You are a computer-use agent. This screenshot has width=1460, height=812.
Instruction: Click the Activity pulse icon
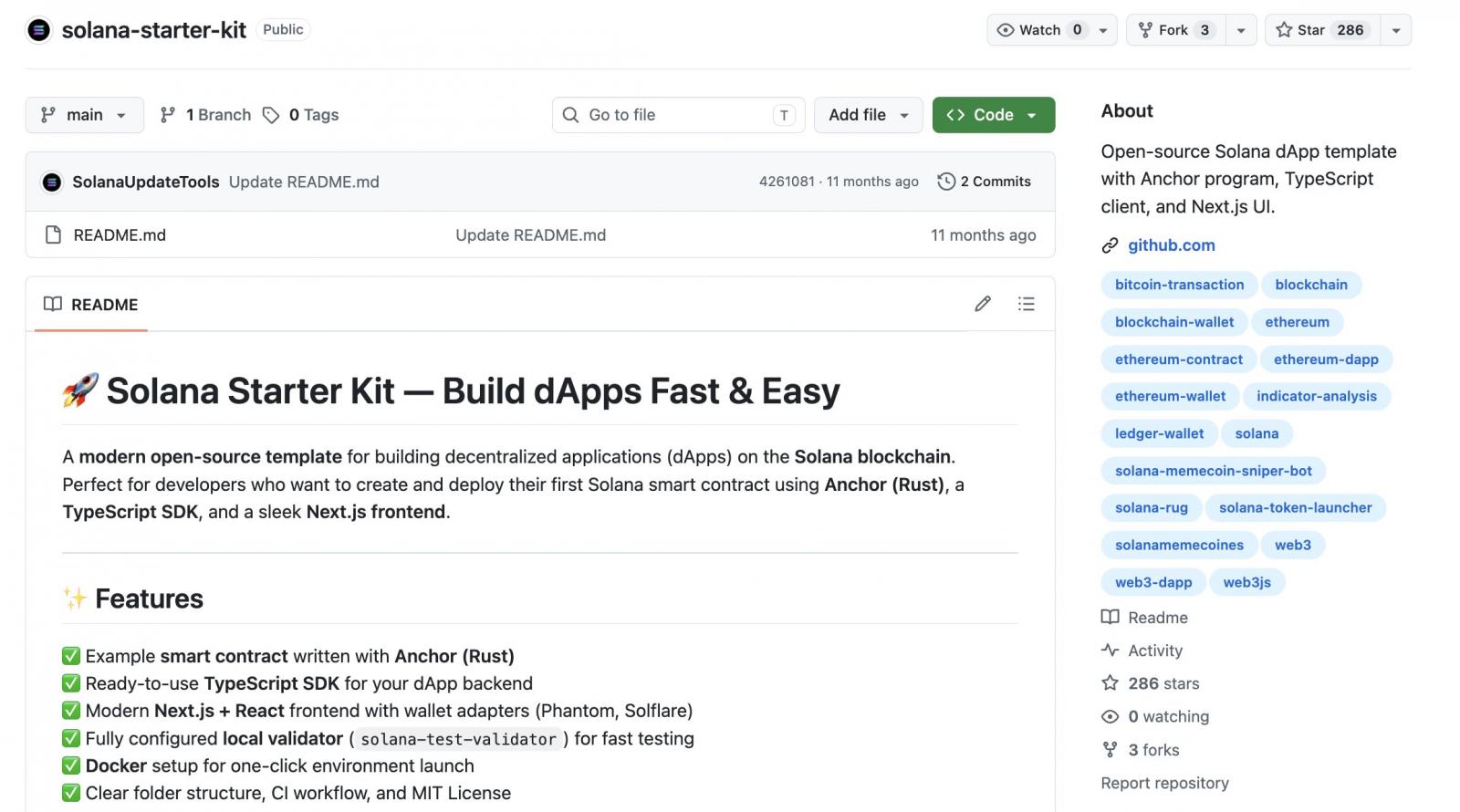1110,651
